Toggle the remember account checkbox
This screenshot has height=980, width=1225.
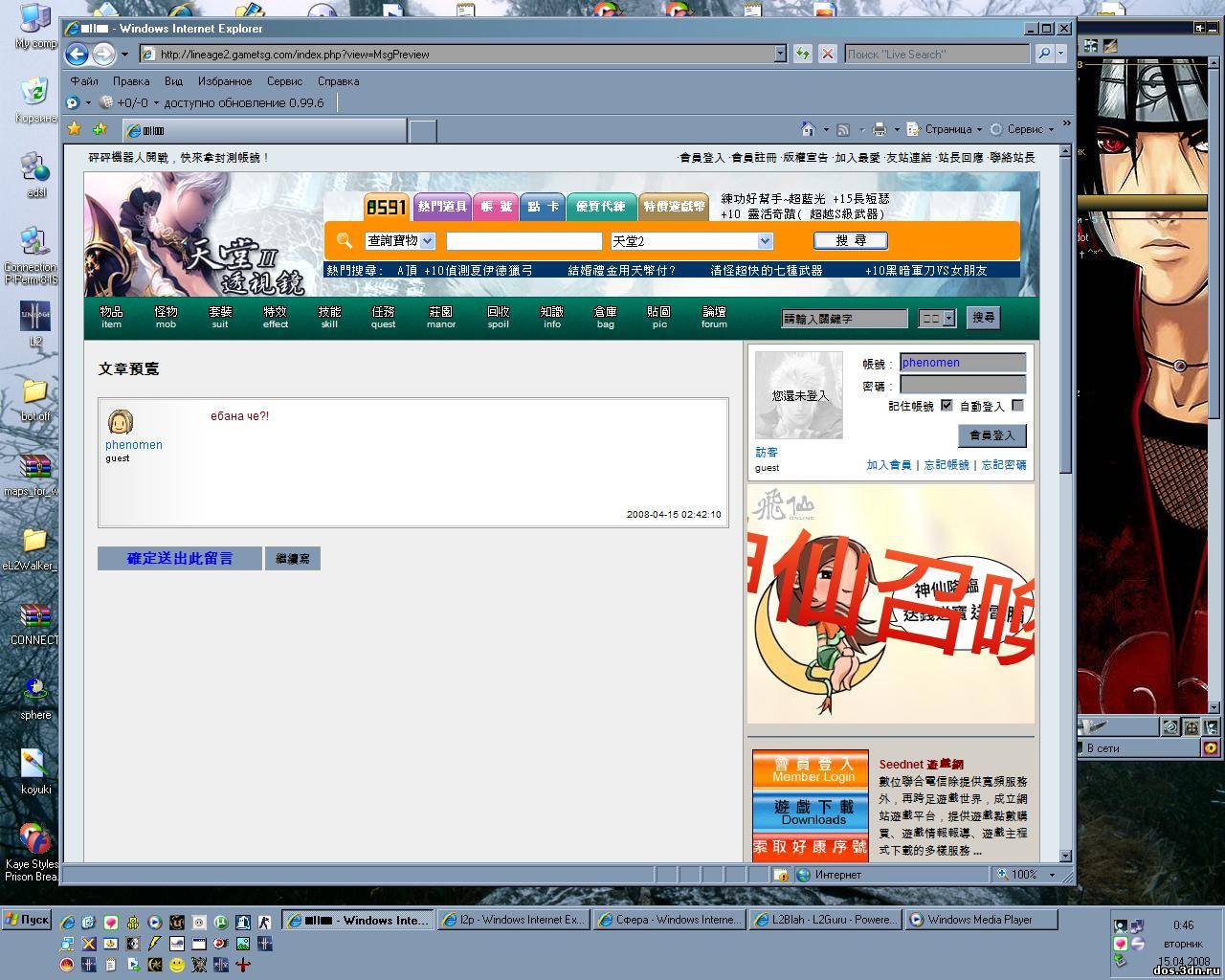pyautogui.click(x=947, y=405)
